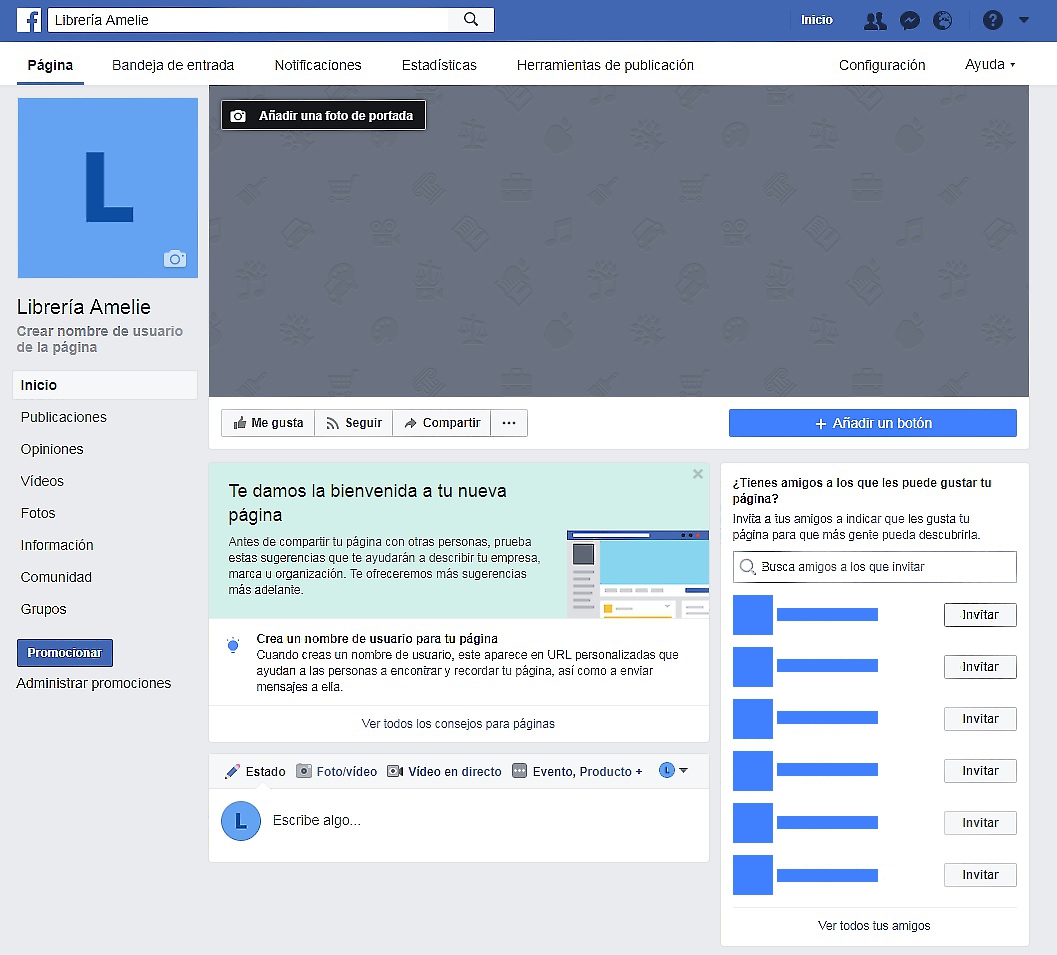The image size is (1057, 955).
Task: Close the welcome banner
Action: tap(697, 474)
